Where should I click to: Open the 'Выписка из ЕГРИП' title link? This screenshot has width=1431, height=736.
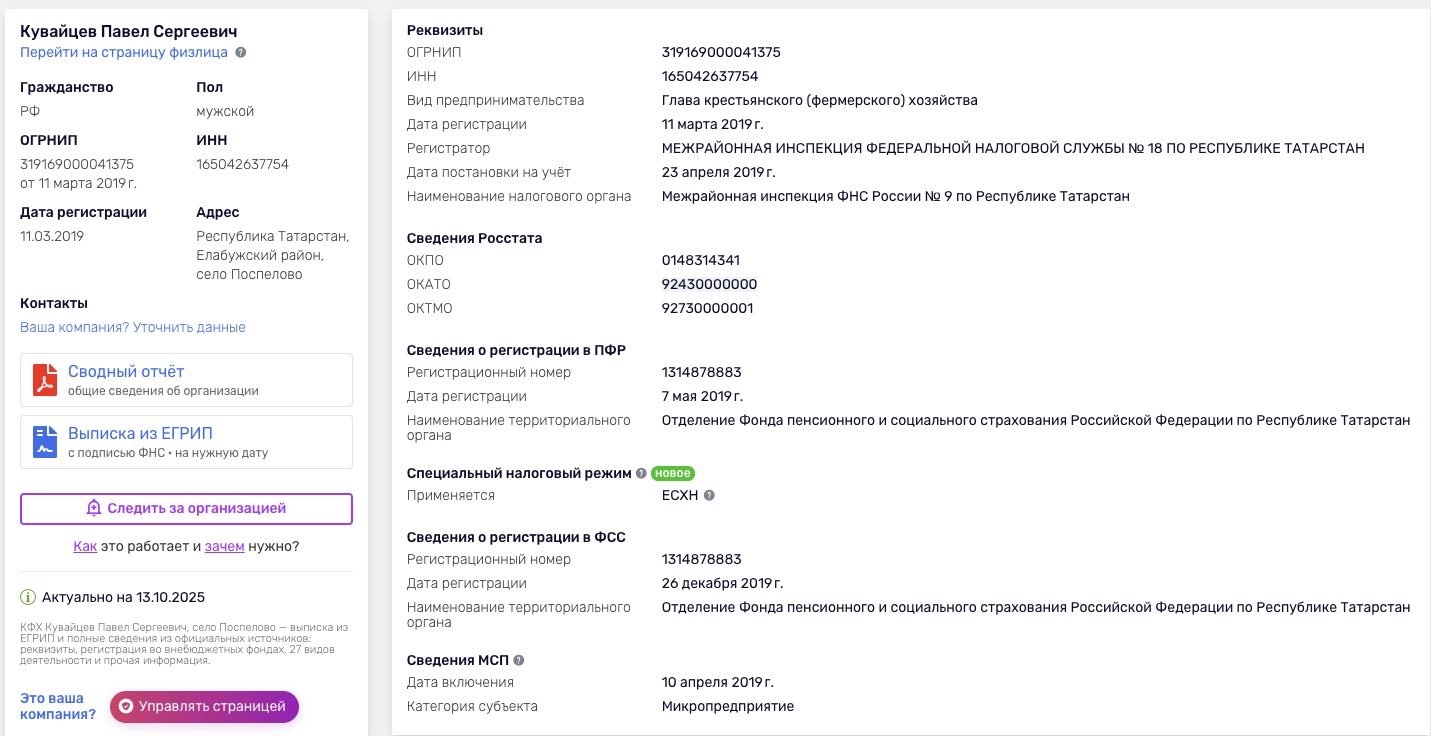140,434
